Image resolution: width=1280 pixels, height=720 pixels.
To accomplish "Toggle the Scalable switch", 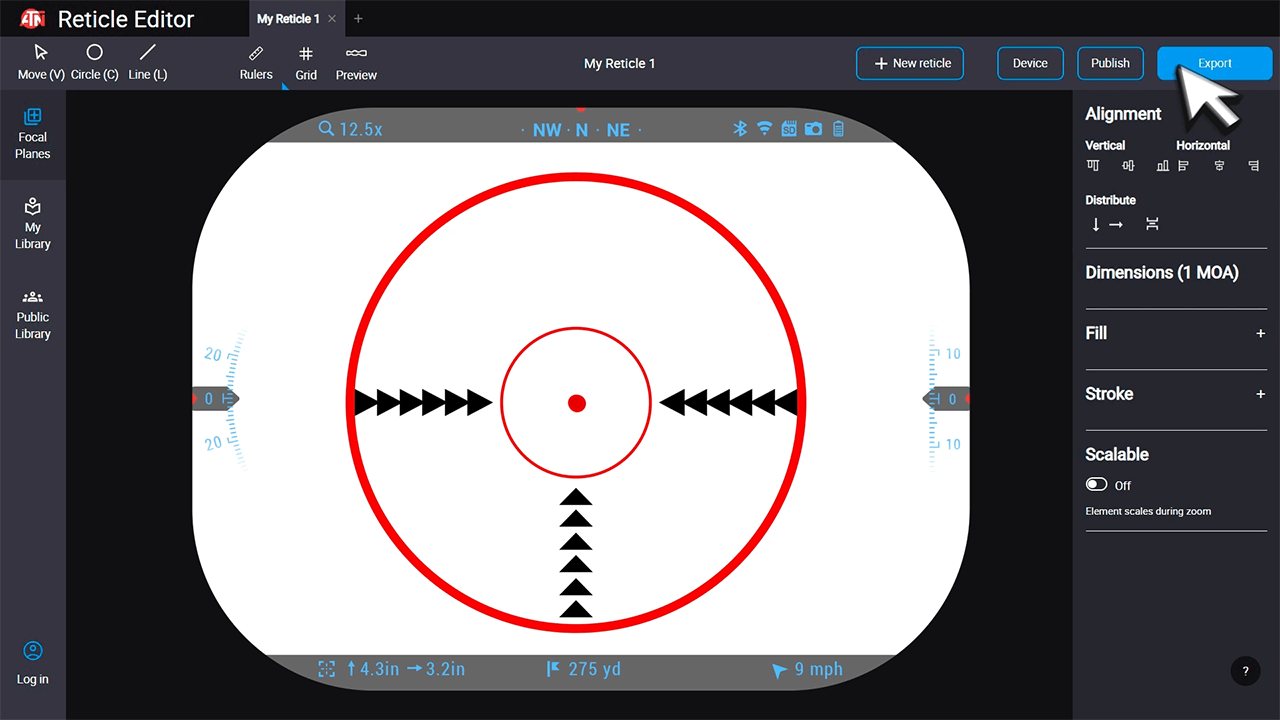I will (x=1097, y=484).
